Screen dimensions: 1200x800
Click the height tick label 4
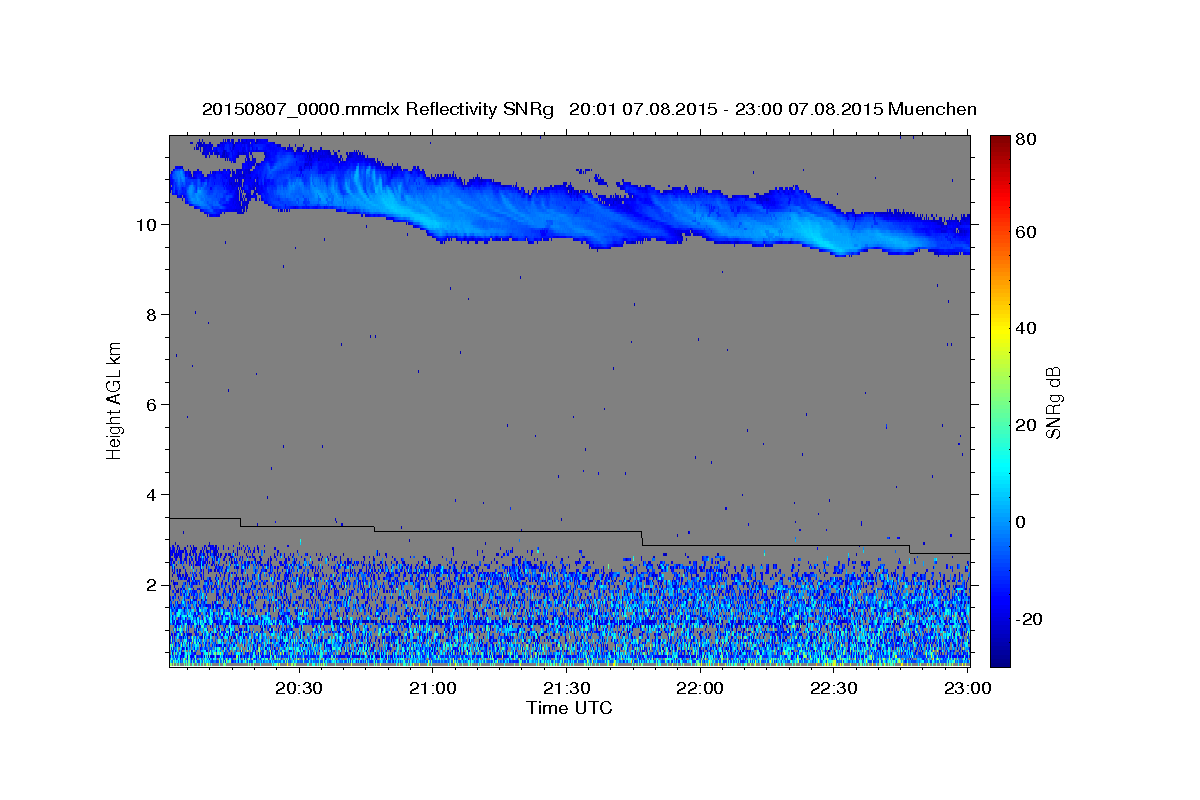point(152,494)
